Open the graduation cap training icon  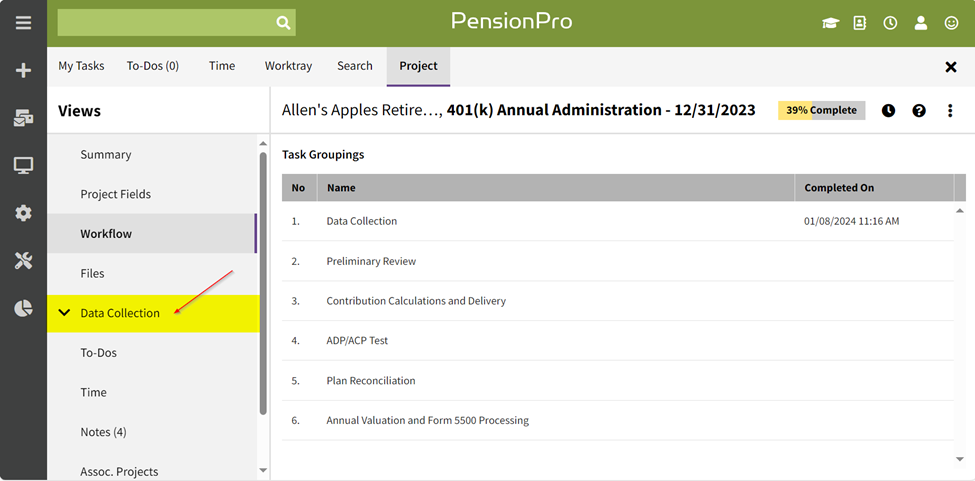(x=830, y=24)
